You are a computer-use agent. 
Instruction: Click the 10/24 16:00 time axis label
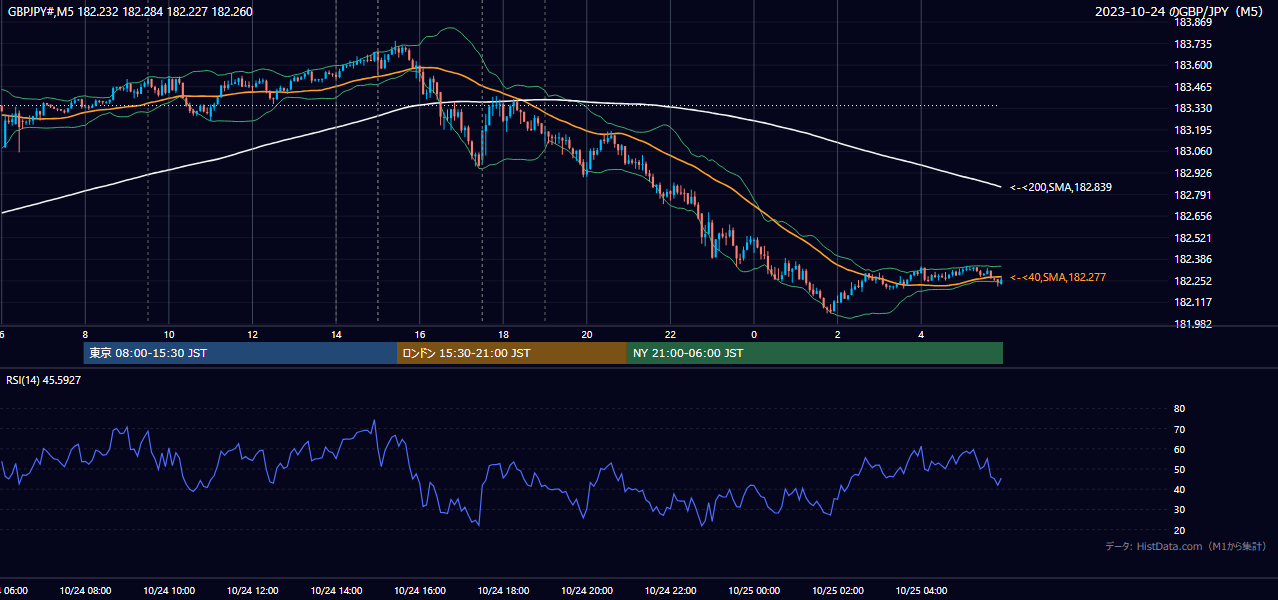pos(420,591)
